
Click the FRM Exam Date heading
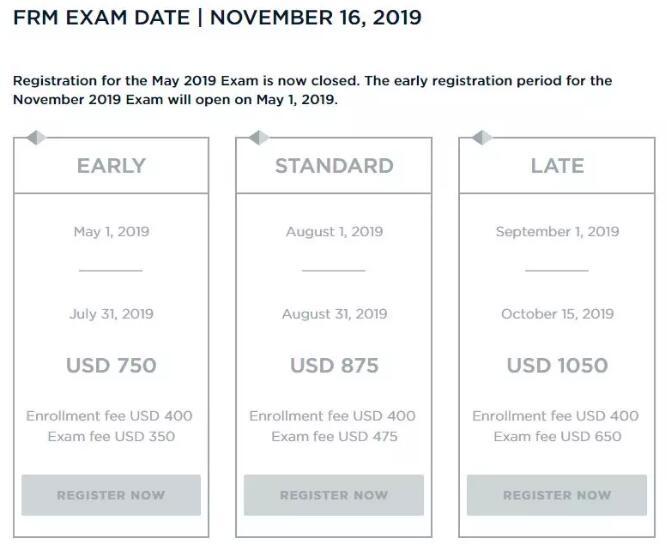(217, 18)
